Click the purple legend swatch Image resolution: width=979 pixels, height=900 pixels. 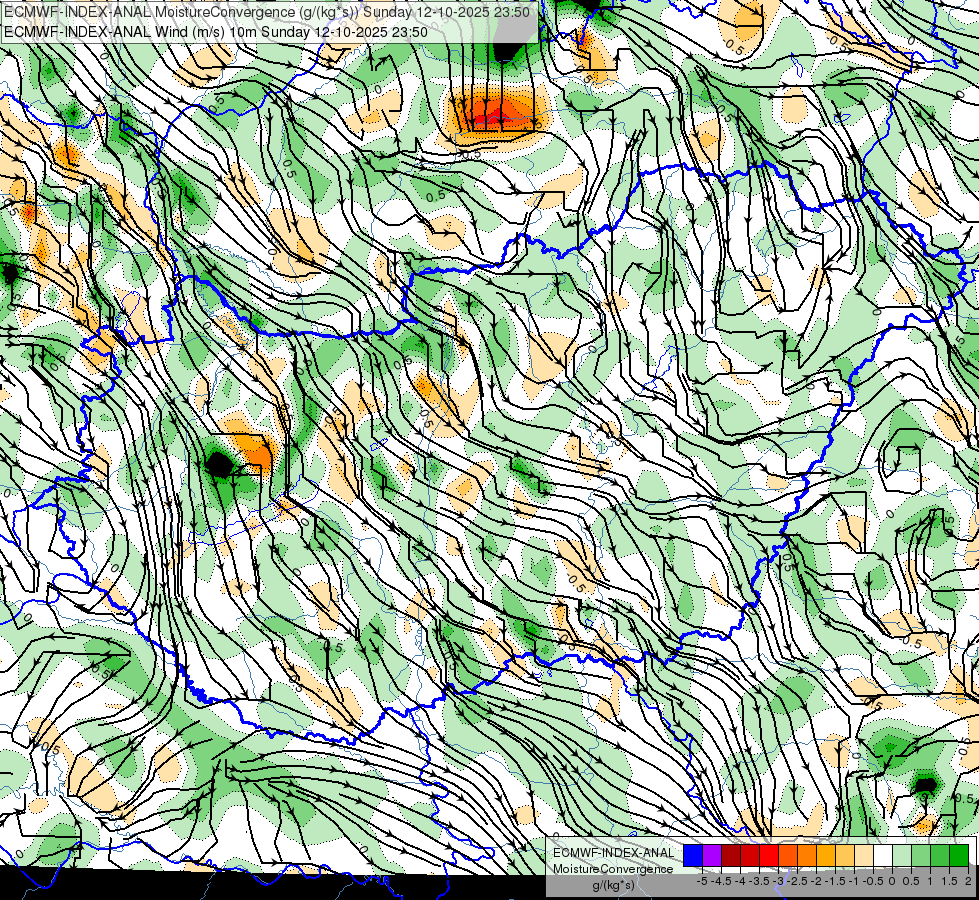[x=712, y=856]
